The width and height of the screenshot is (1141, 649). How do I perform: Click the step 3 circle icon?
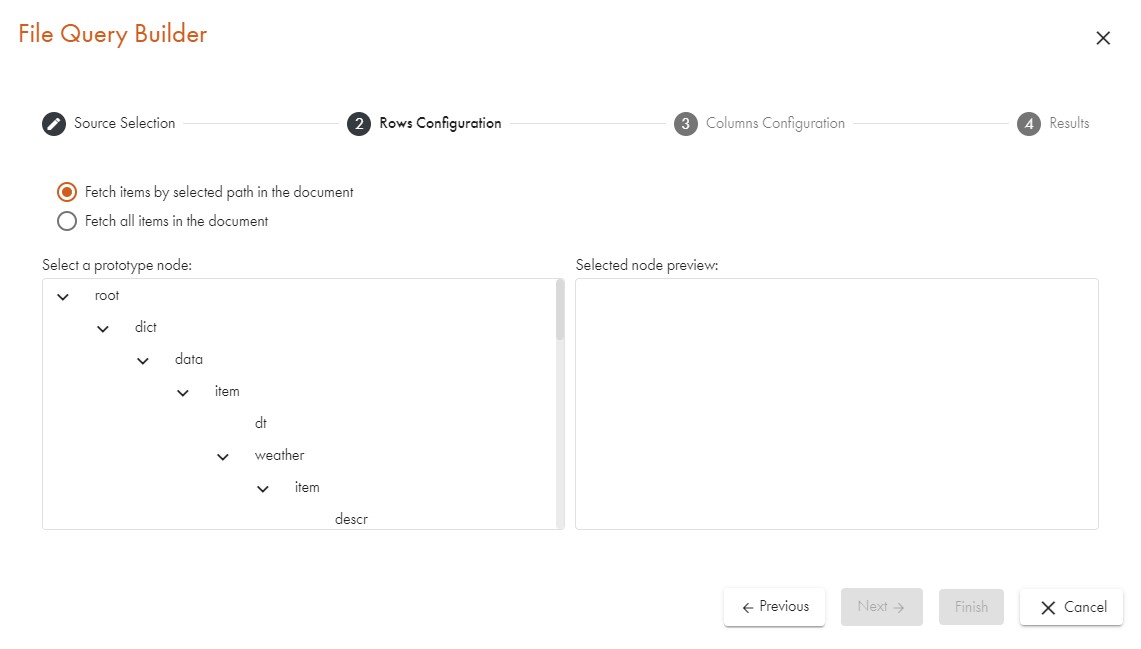pyautogui.click(x=685, y=124)
